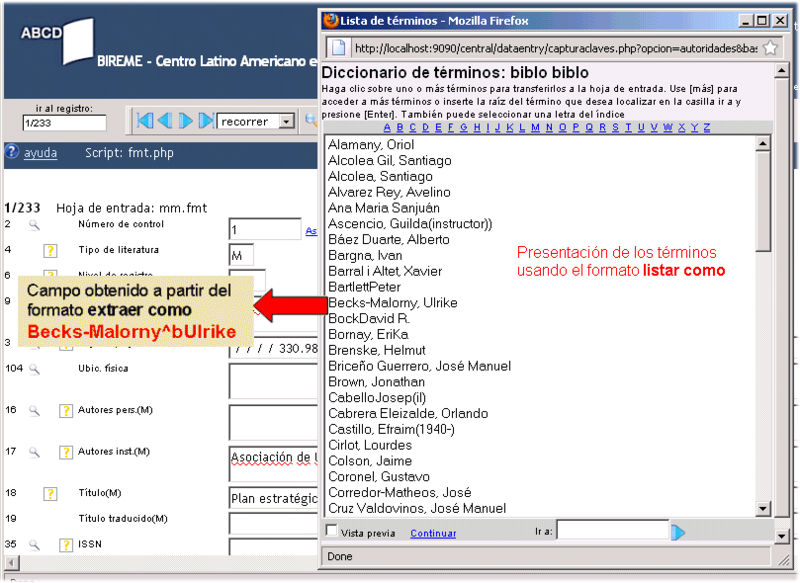Click the Continuar link
This screenshot has height=583, width=800.
pyautogui.click(x=433, y=533)
